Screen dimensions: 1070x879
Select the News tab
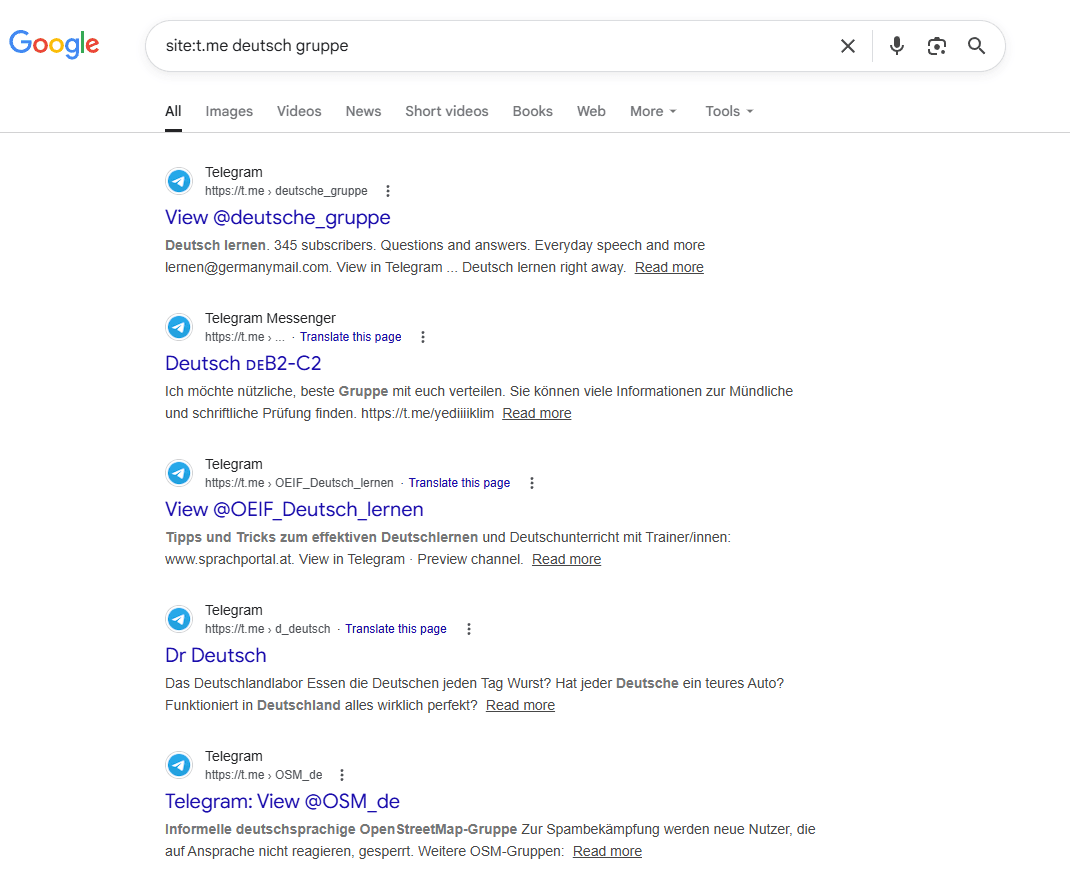[x=363, y=111]
